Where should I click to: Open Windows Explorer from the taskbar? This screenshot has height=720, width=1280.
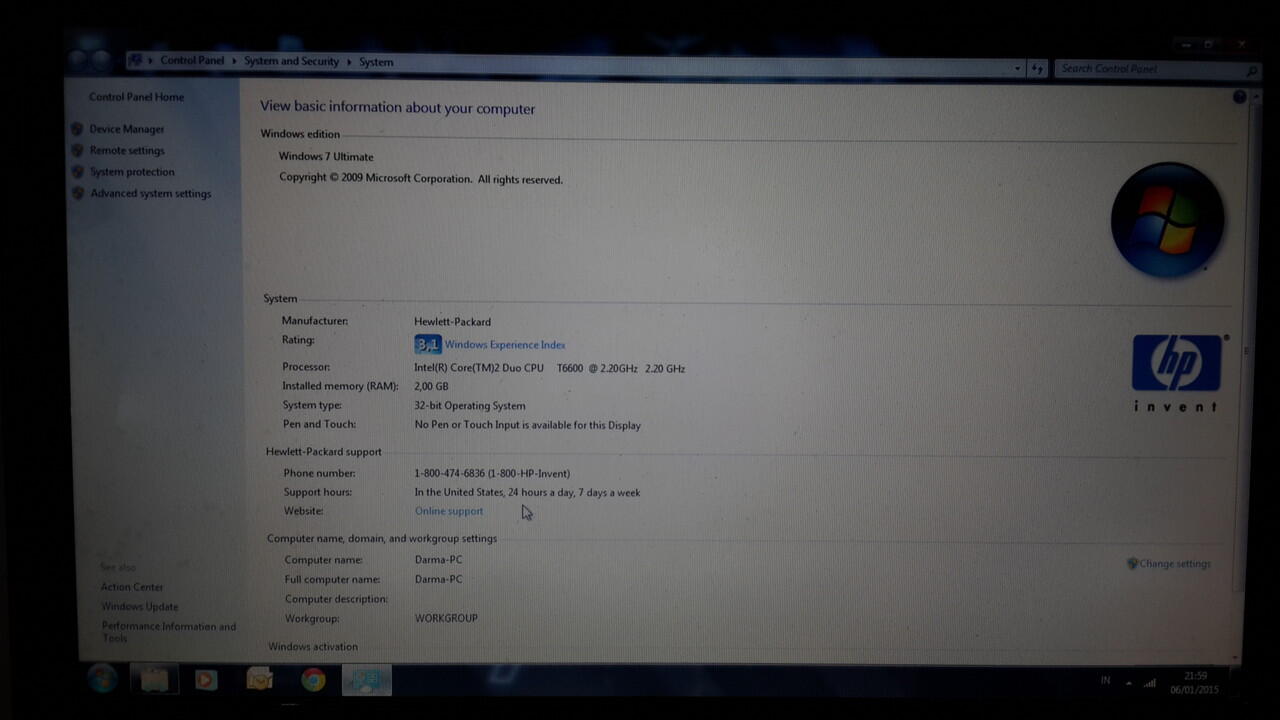pyautogui.click(x=154, y=680)
